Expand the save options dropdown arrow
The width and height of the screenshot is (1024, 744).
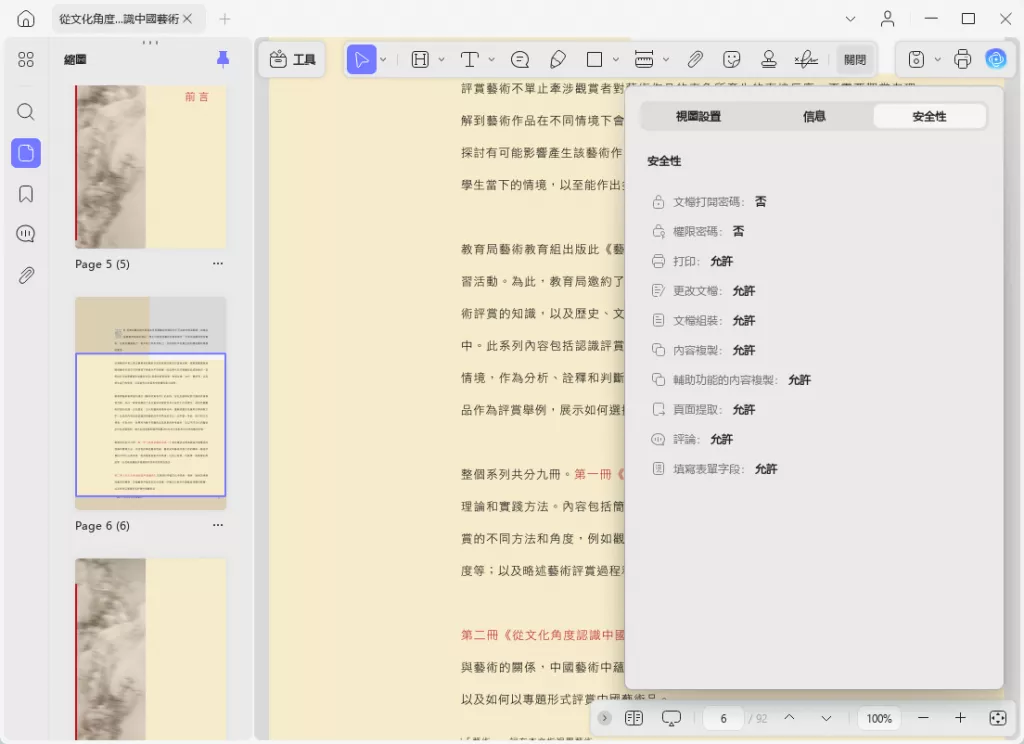(938, 59)
